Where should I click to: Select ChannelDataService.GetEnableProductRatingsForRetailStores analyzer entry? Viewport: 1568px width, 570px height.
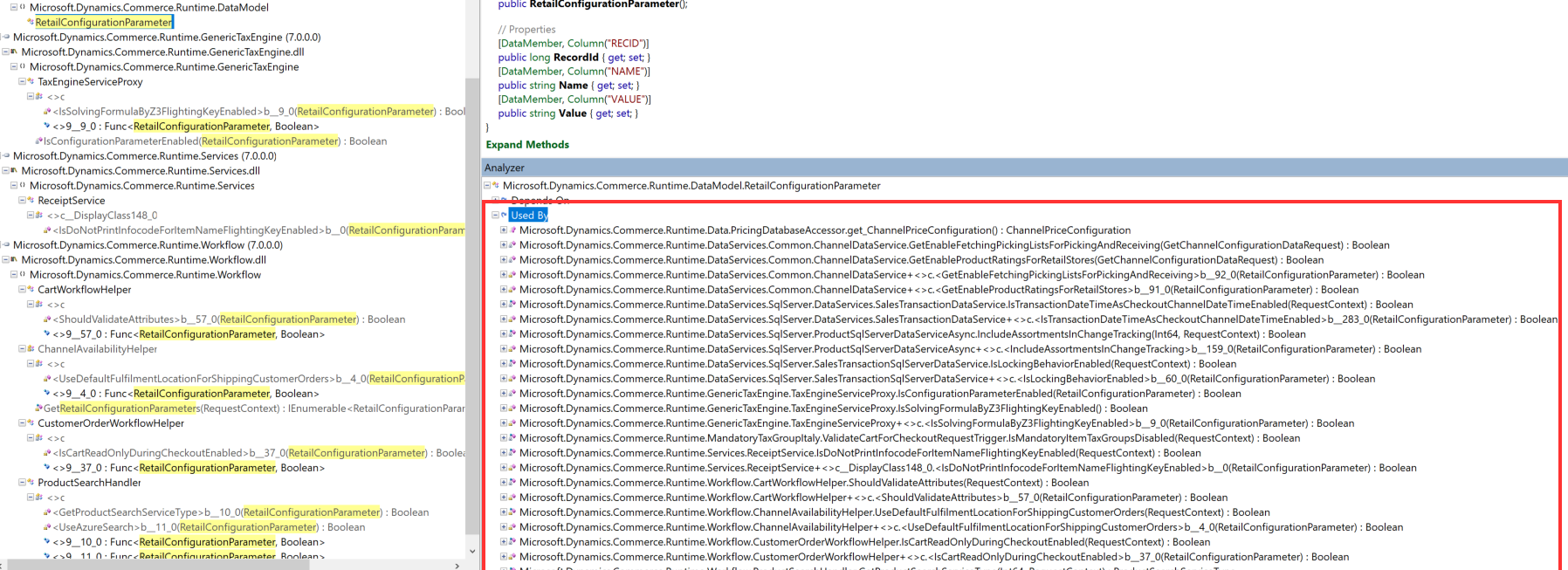(x=921, y=259)
